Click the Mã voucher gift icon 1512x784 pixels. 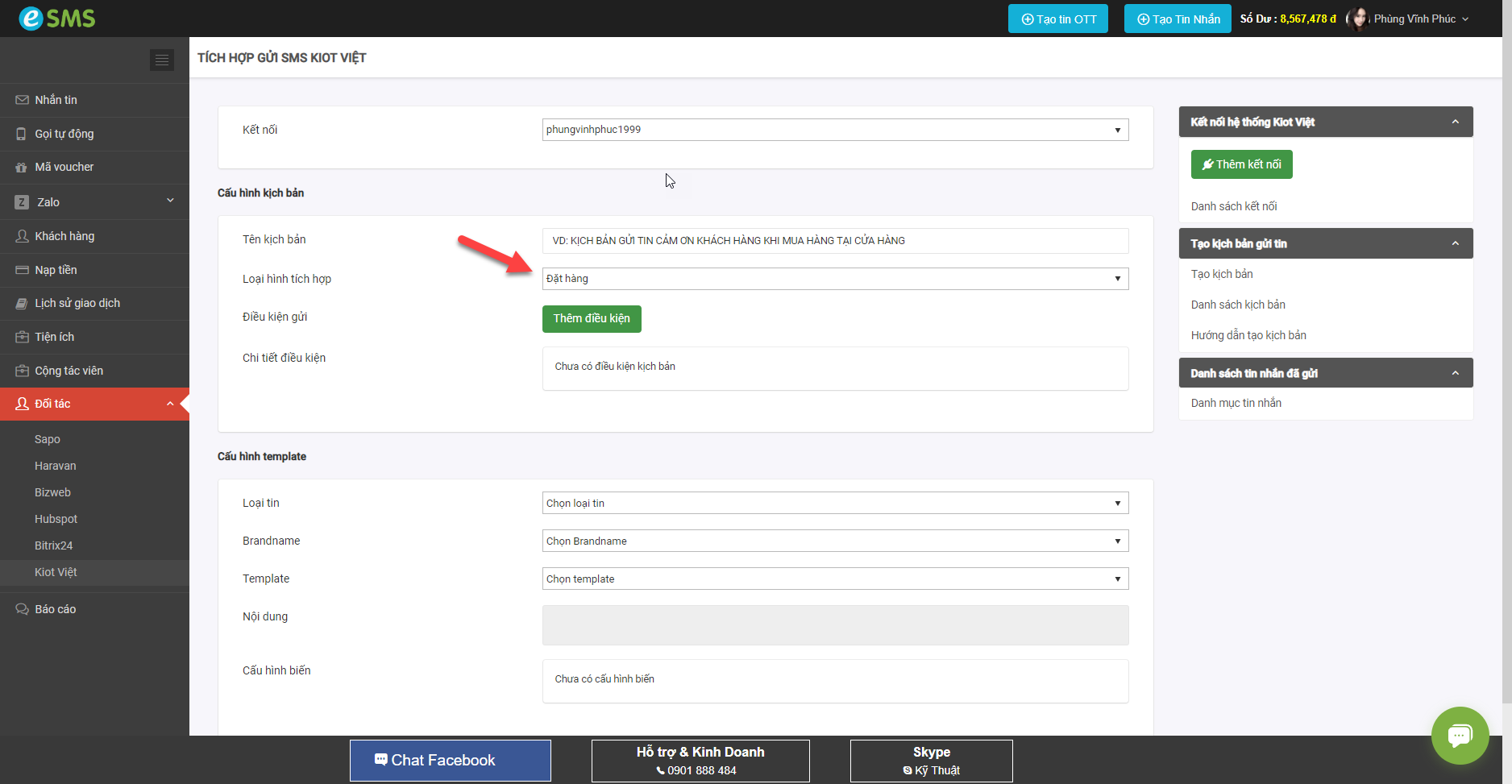pos(22,168)
